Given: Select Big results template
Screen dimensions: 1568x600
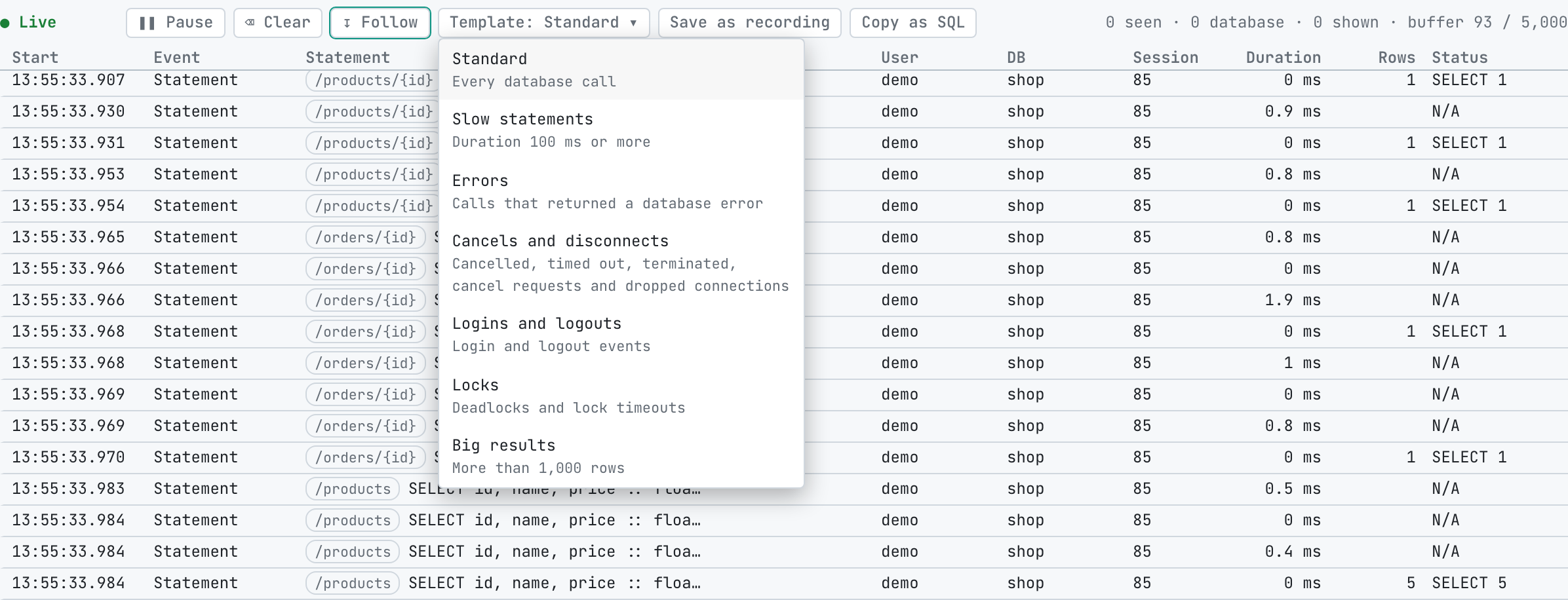Looking at the screenshot, I should (621, 457).
